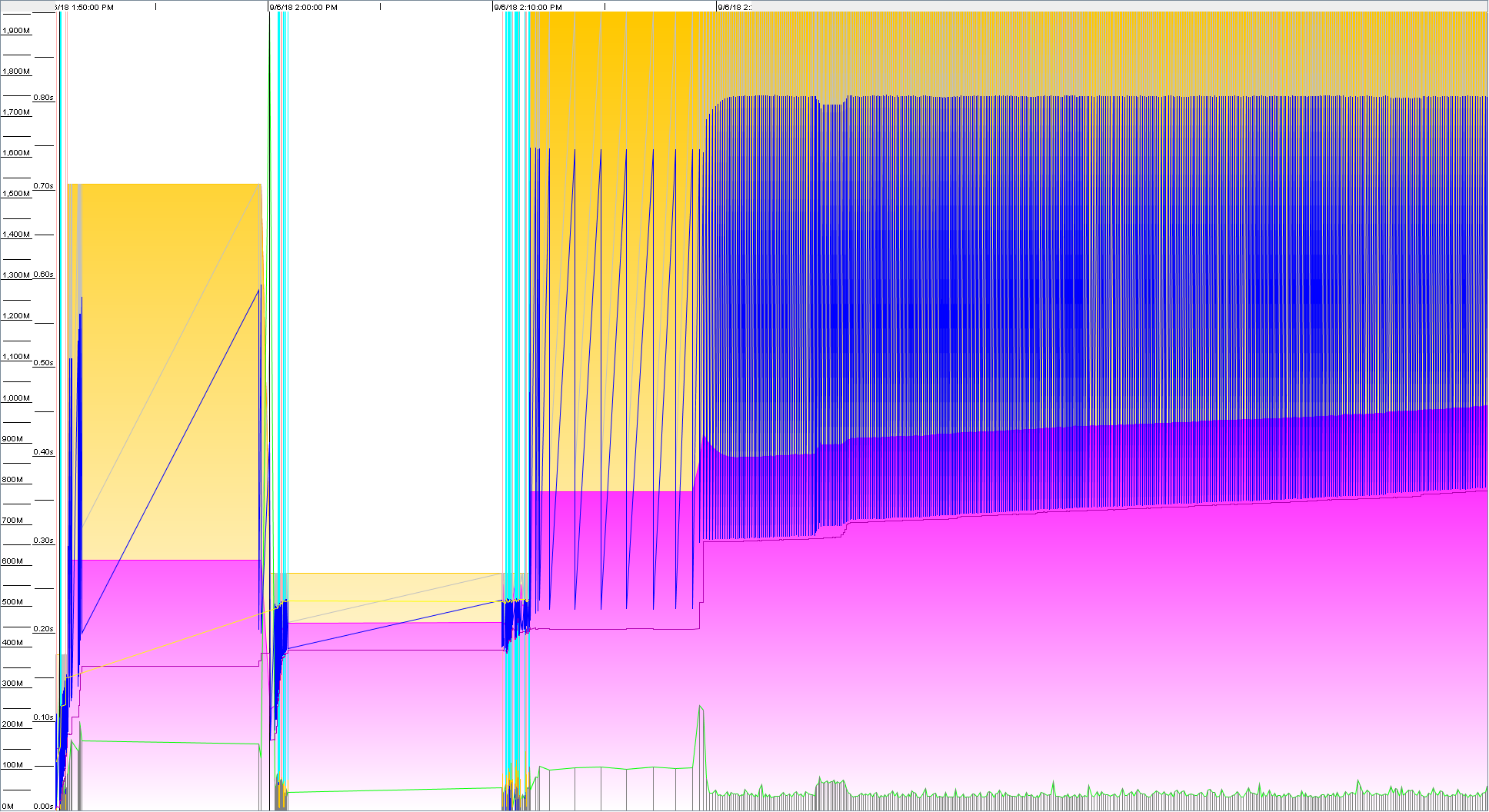Click the 1,500M memory axis label
This screenshot has width=1489, height=812.
16,194
